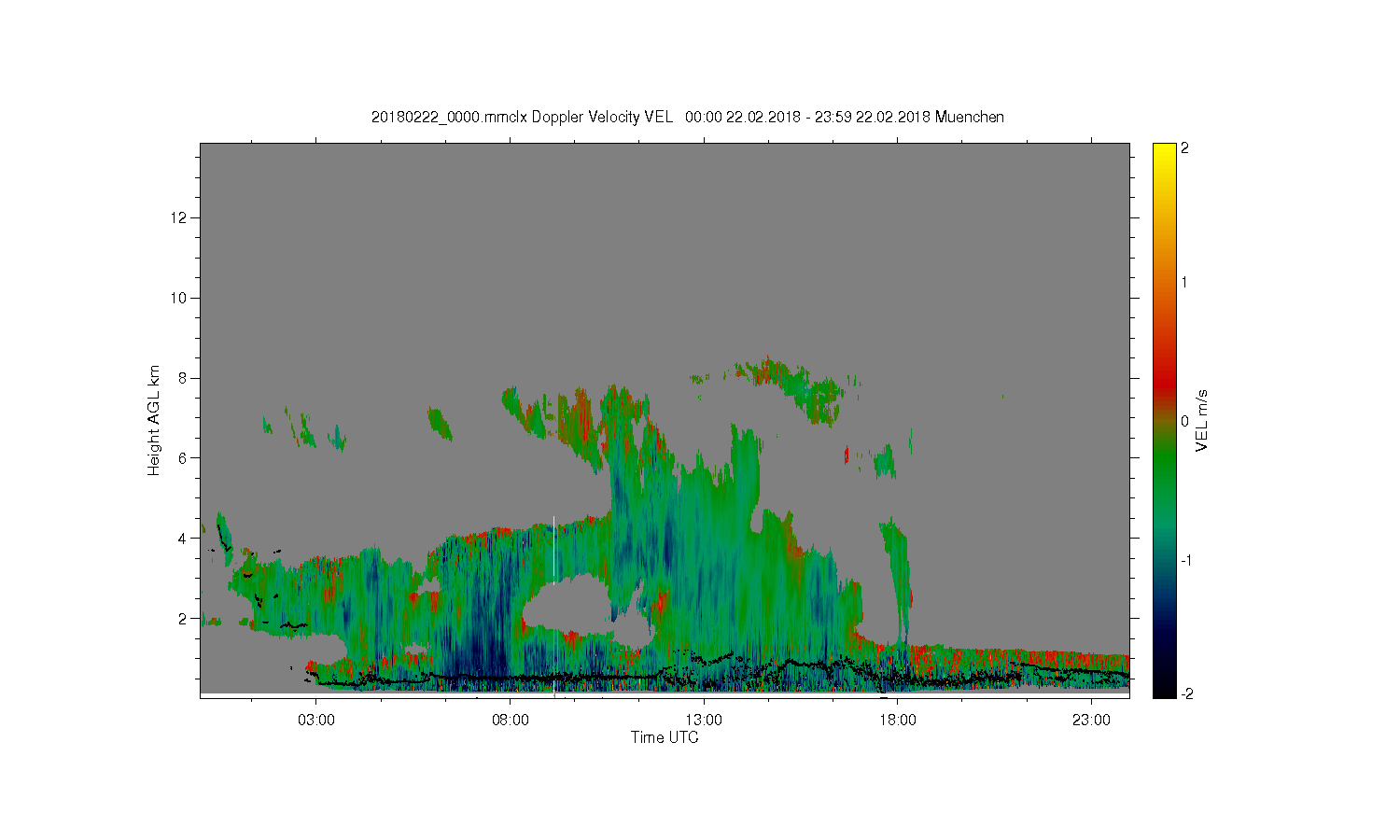The image size is (1400, 840).
Task: Click the 'VEL m/s' colorbar label
Action: coord(1202,420)
